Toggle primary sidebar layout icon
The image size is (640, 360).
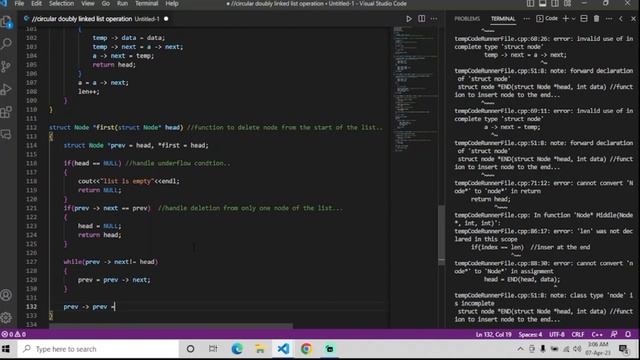530,4
